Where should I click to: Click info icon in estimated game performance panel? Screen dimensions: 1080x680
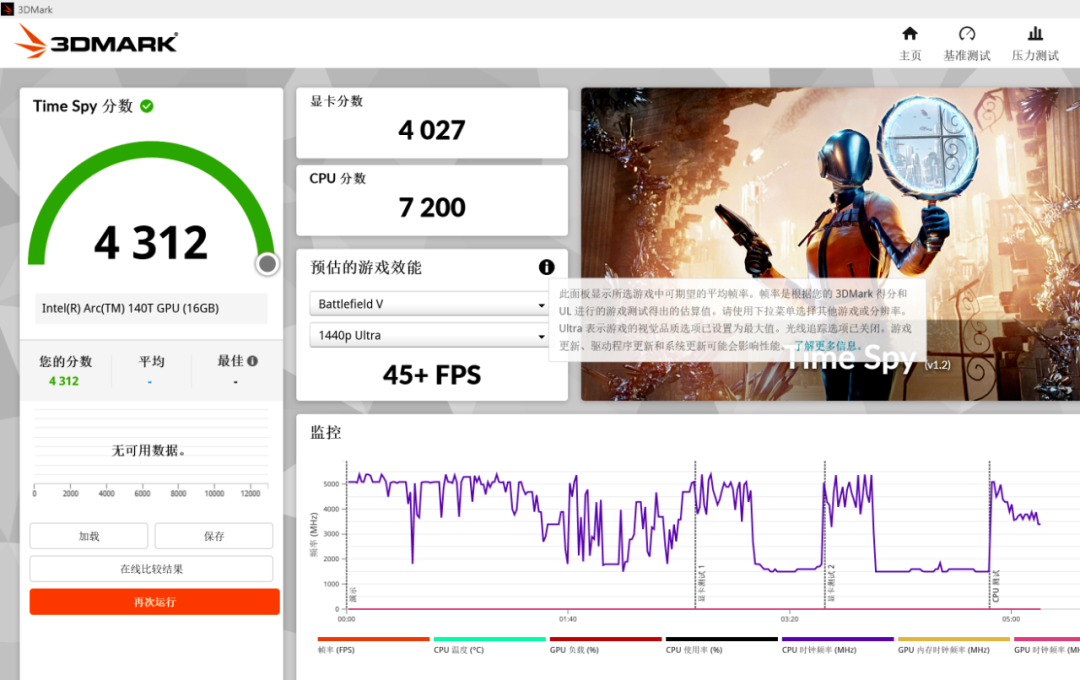(546, 267)
